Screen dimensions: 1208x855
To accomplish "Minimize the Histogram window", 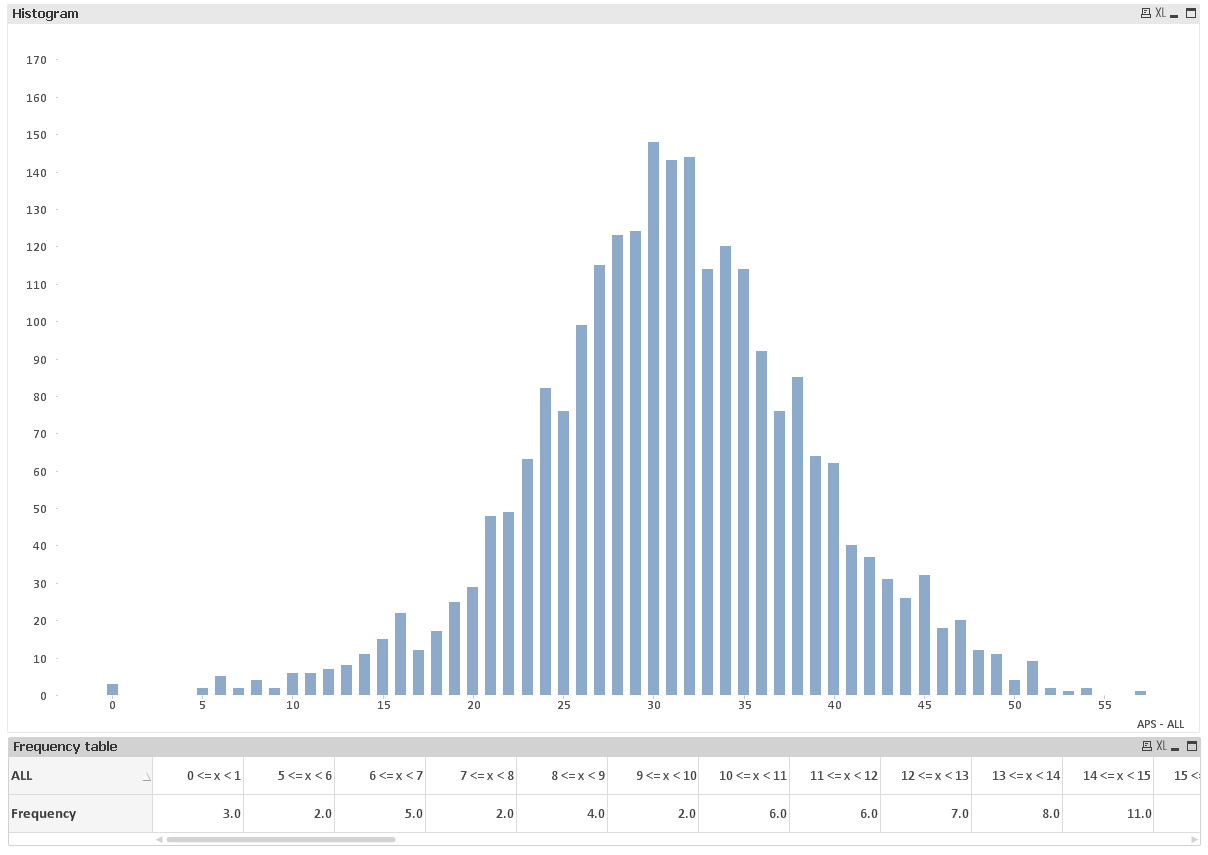I will 1174,14.
